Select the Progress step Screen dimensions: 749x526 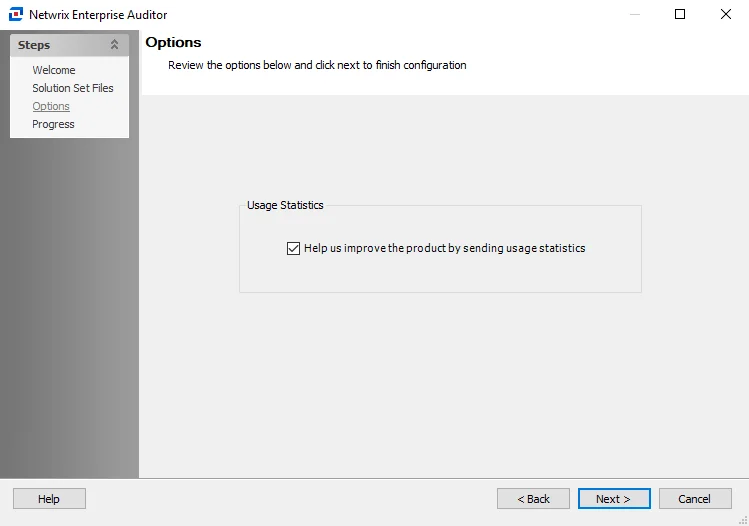pos(53,124)
